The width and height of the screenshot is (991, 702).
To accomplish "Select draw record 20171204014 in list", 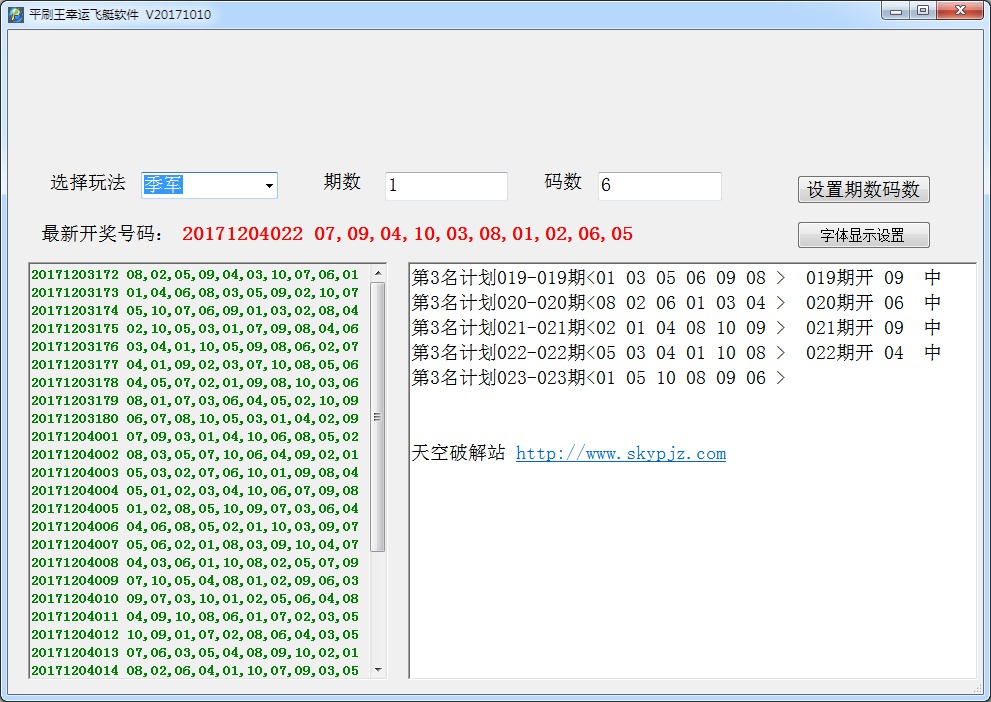I will 194,670.
